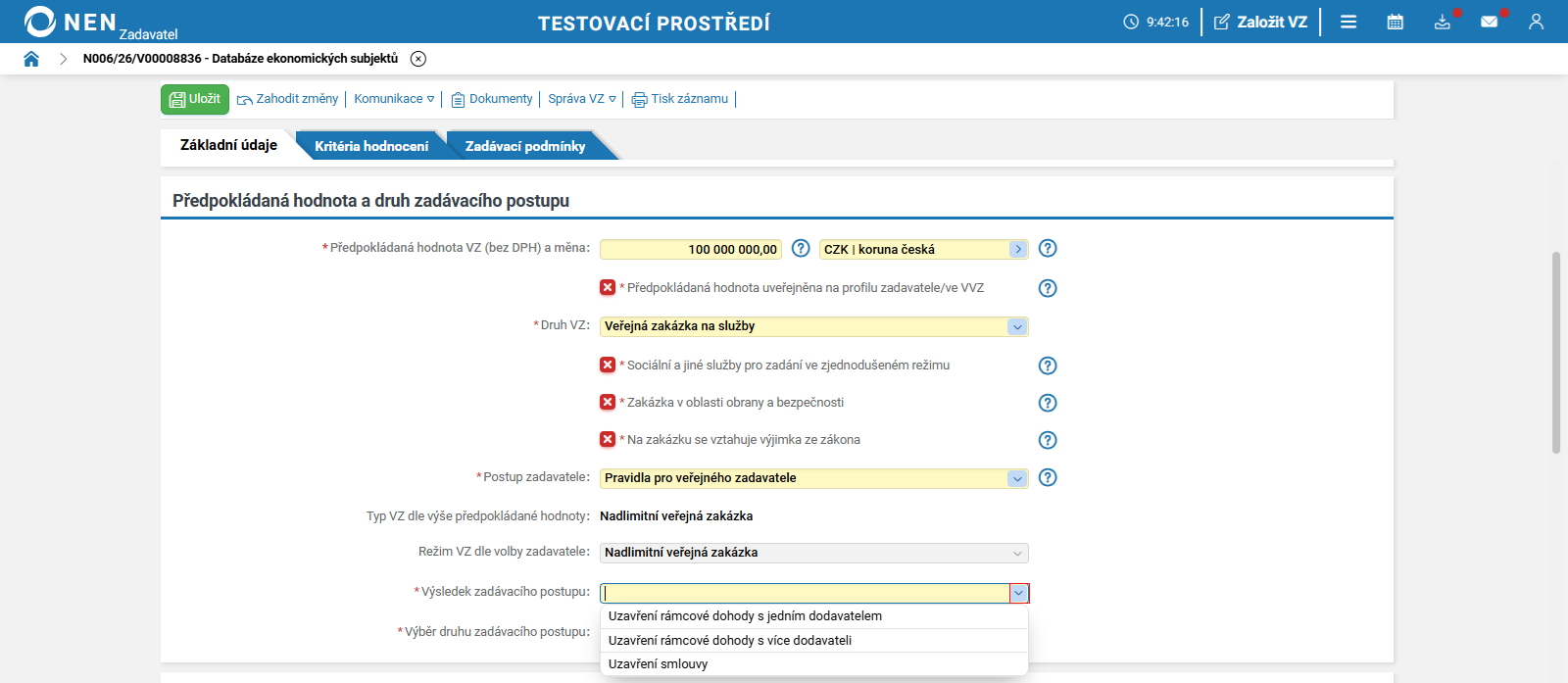
Task: Show help for Předpokládaná hodnota uveřejněna
Action: (x=1048, y=288)
